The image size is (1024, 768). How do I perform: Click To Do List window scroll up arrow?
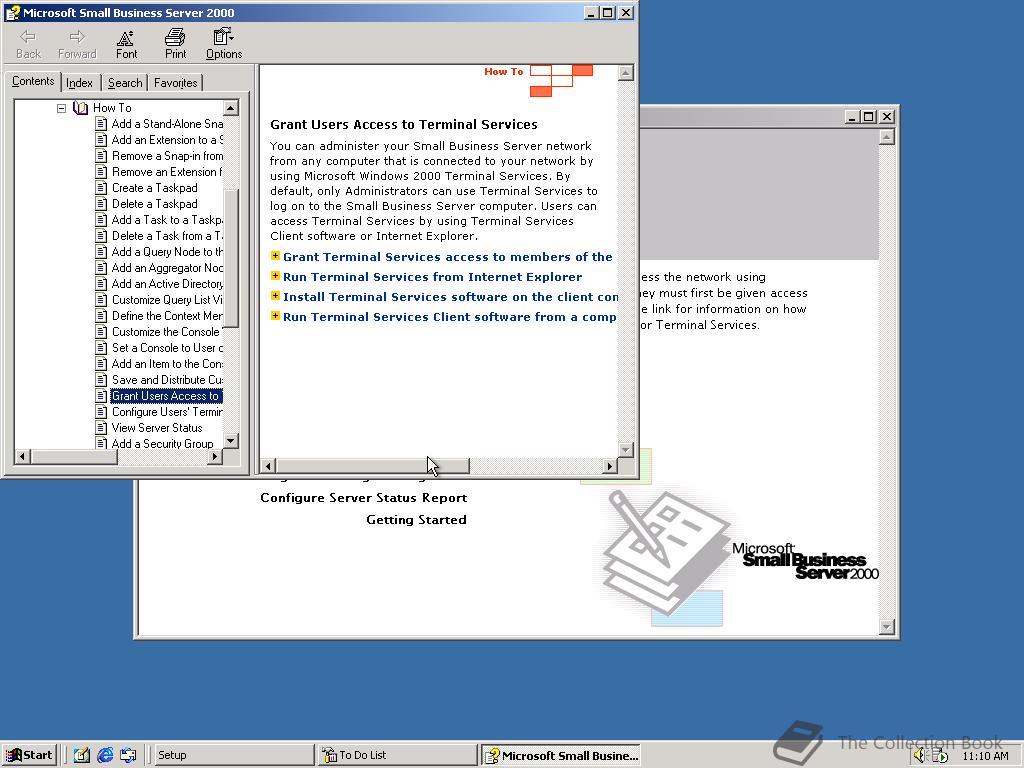coord(886,137)
